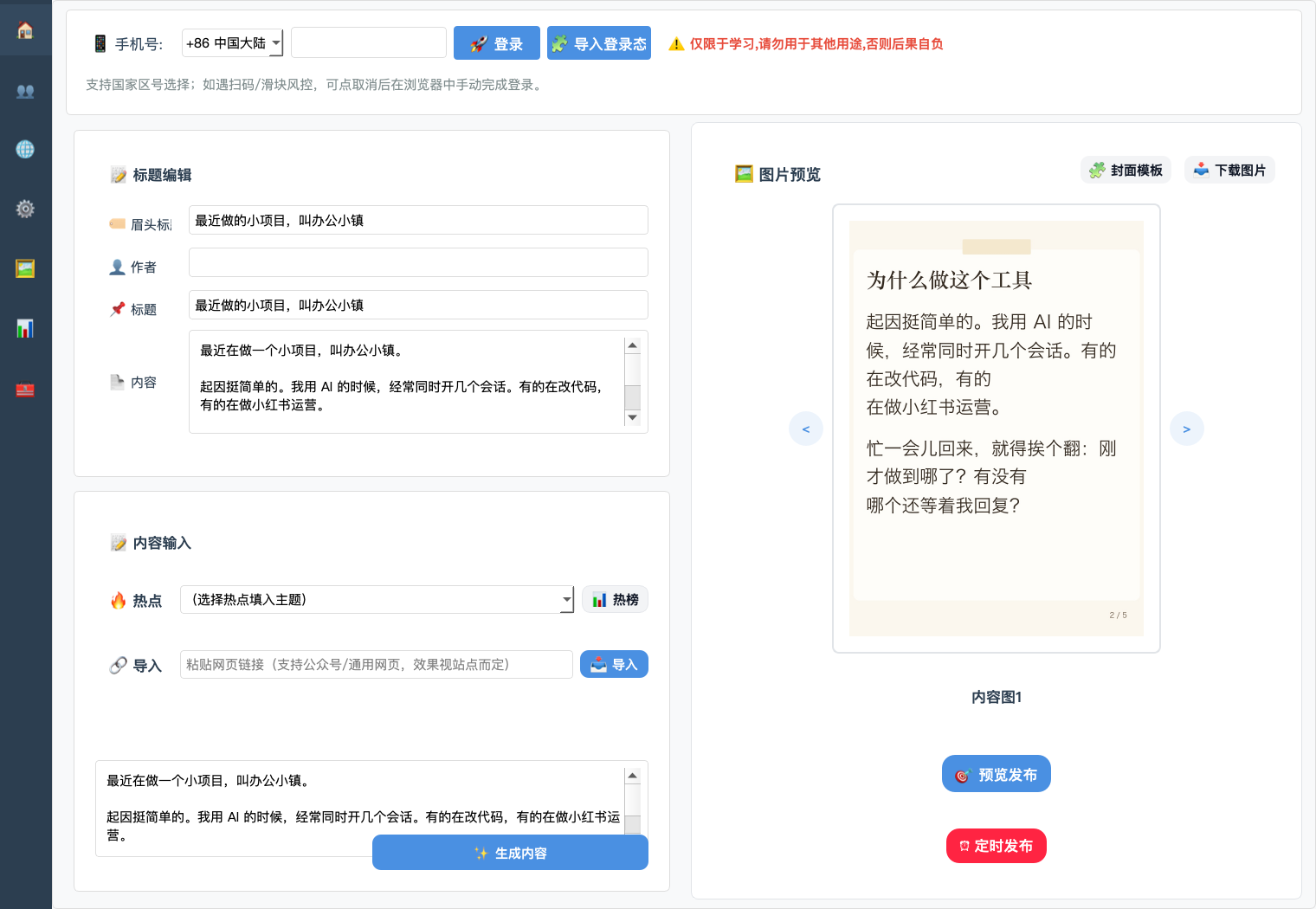Screen dimensions: 1316x909
Task: Click into the 眉头标 header field
Action: click(418, 220)
